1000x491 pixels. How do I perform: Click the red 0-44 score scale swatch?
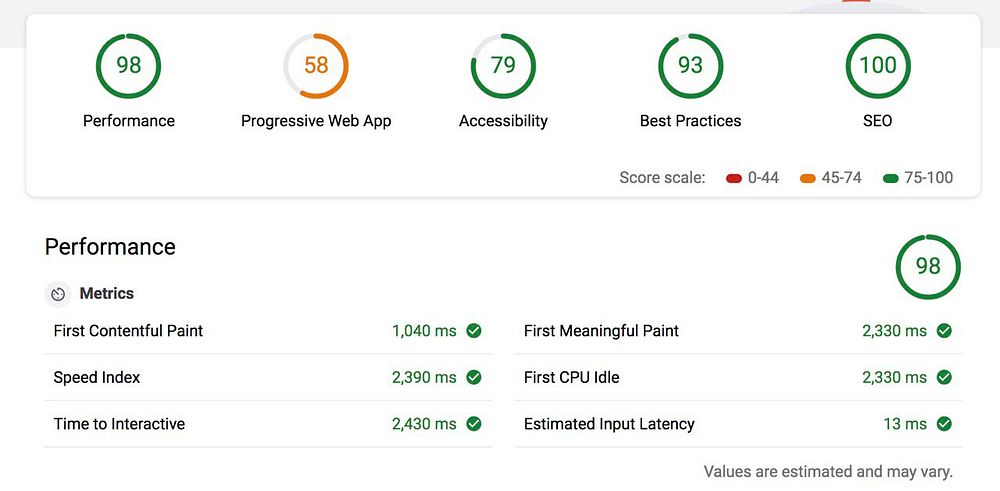pyautogui.click(x=734, y=179)
